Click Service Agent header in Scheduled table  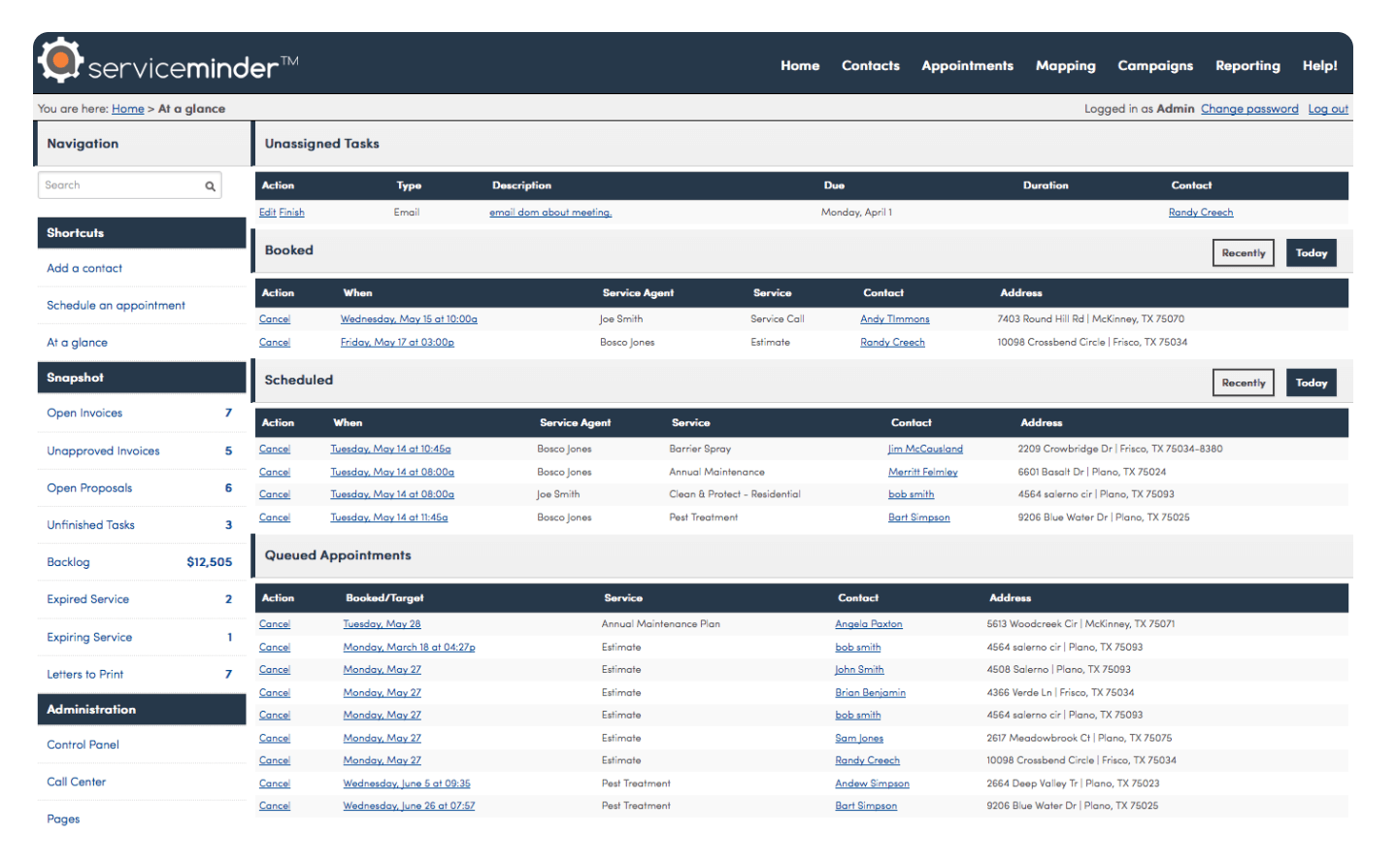575,423
